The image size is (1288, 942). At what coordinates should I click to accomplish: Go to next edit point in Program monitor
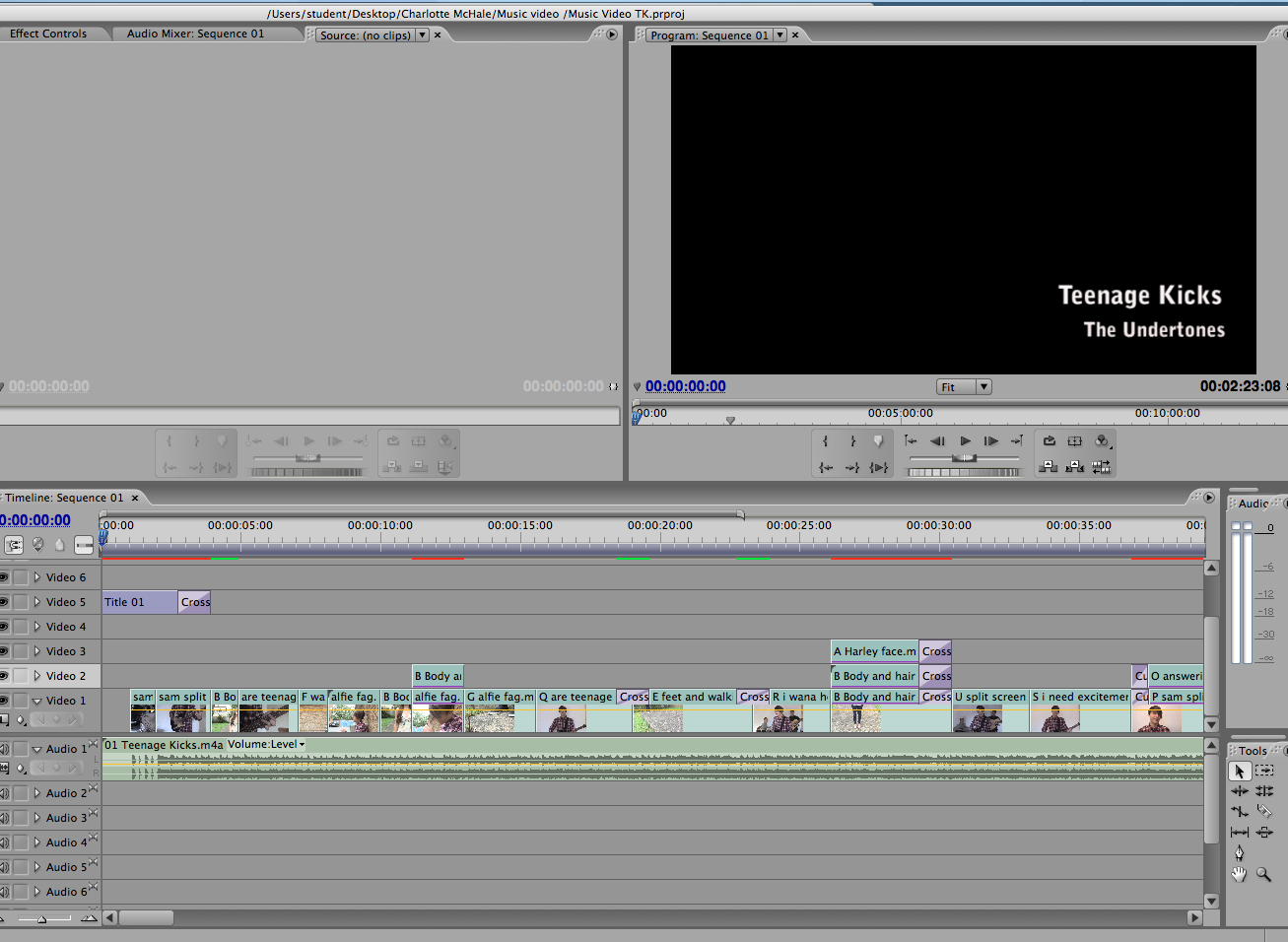click(1017, 441)
